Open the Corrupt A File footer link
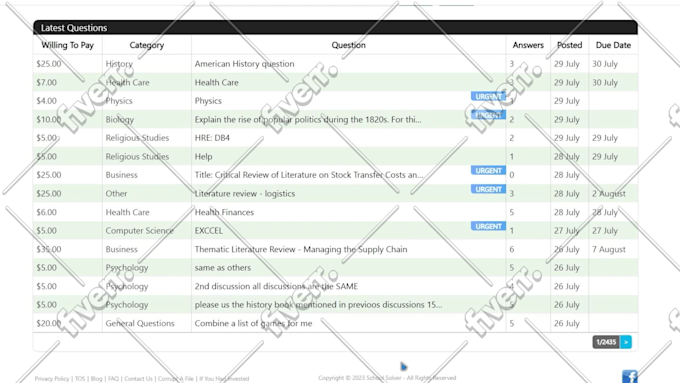Viewport: 680px width, 383px height. 176,379
